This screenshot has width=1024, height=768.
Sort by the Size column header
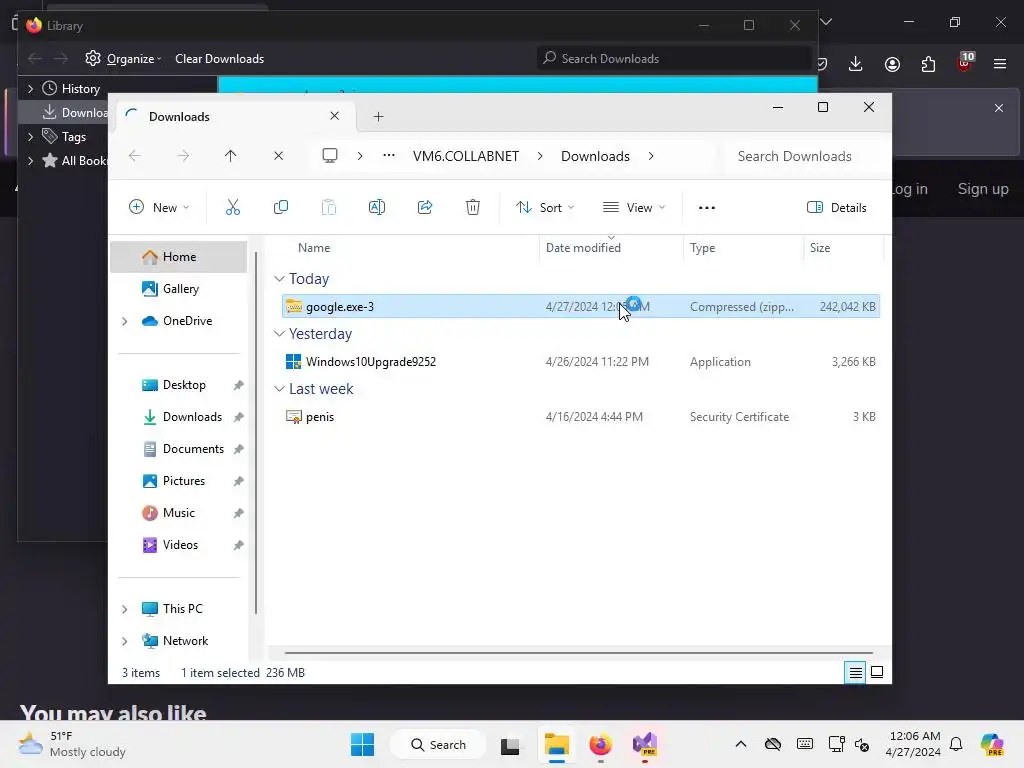pyautogui.click(x=843, y=248)
